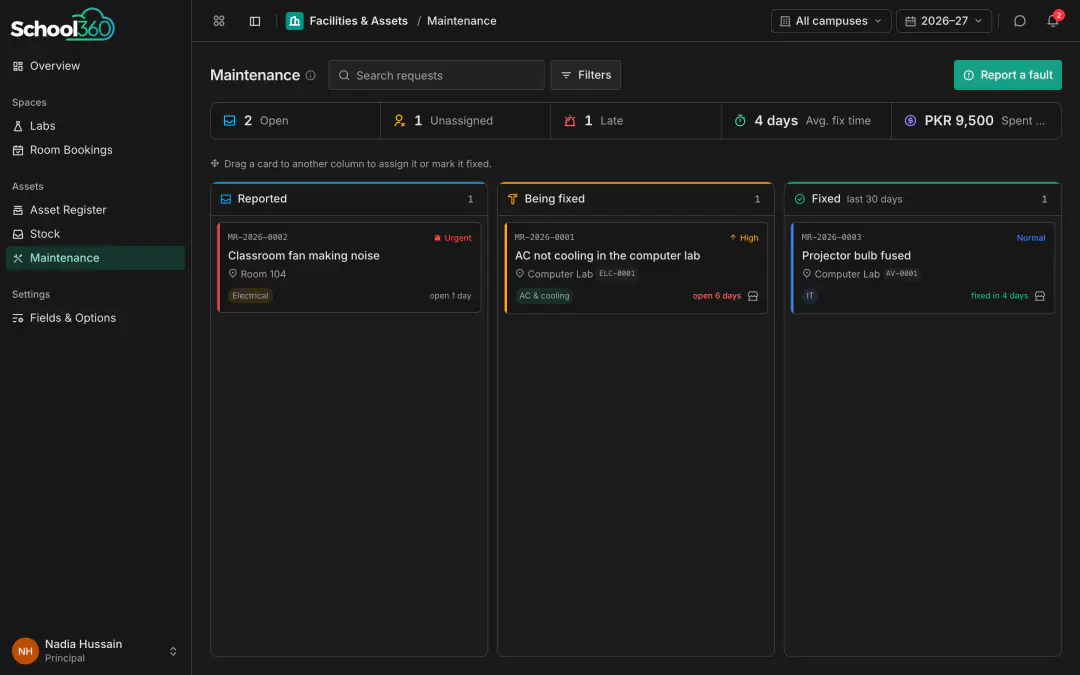Screen dimensions: 1080x675
Task: Click the Being fixed hammer icon
Action: 512,199
